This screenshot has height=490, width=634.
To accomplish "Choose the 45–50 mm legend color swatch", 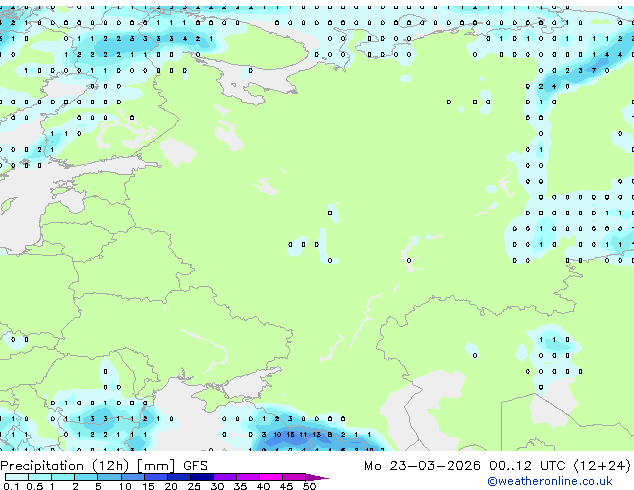I will 294,477.
